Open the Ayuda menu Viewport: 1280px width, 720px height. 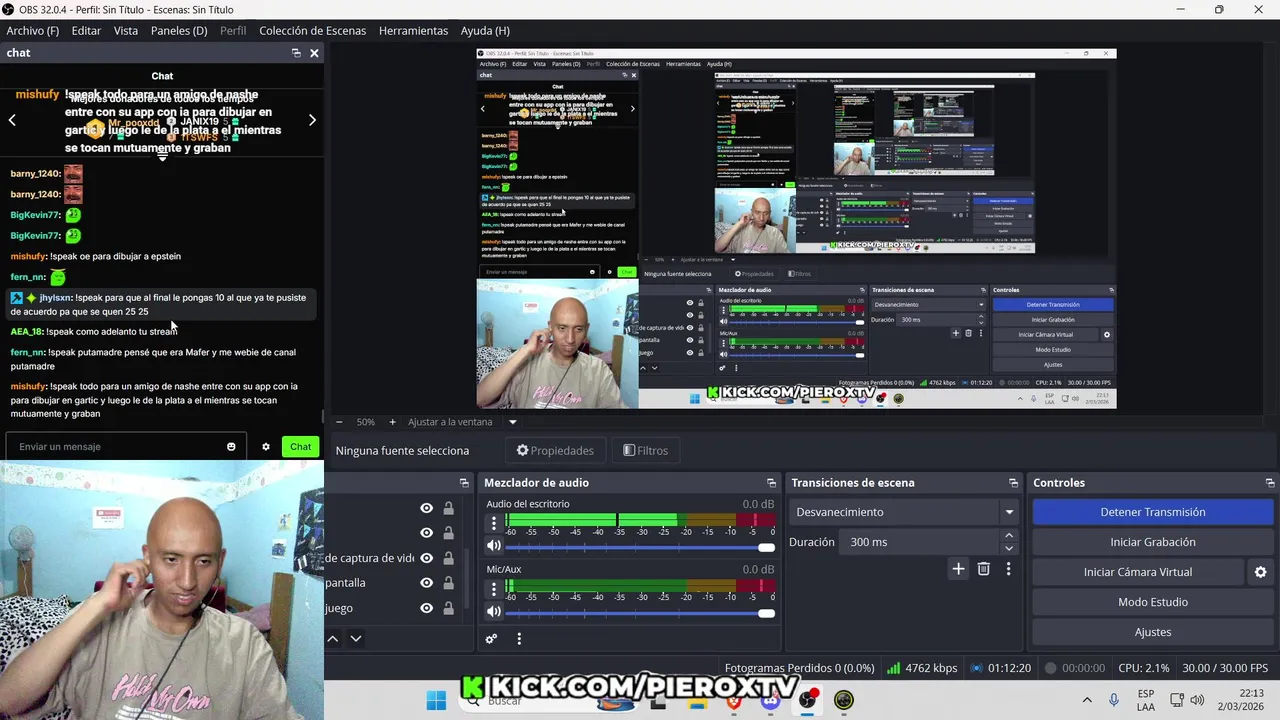pos(485,30)
